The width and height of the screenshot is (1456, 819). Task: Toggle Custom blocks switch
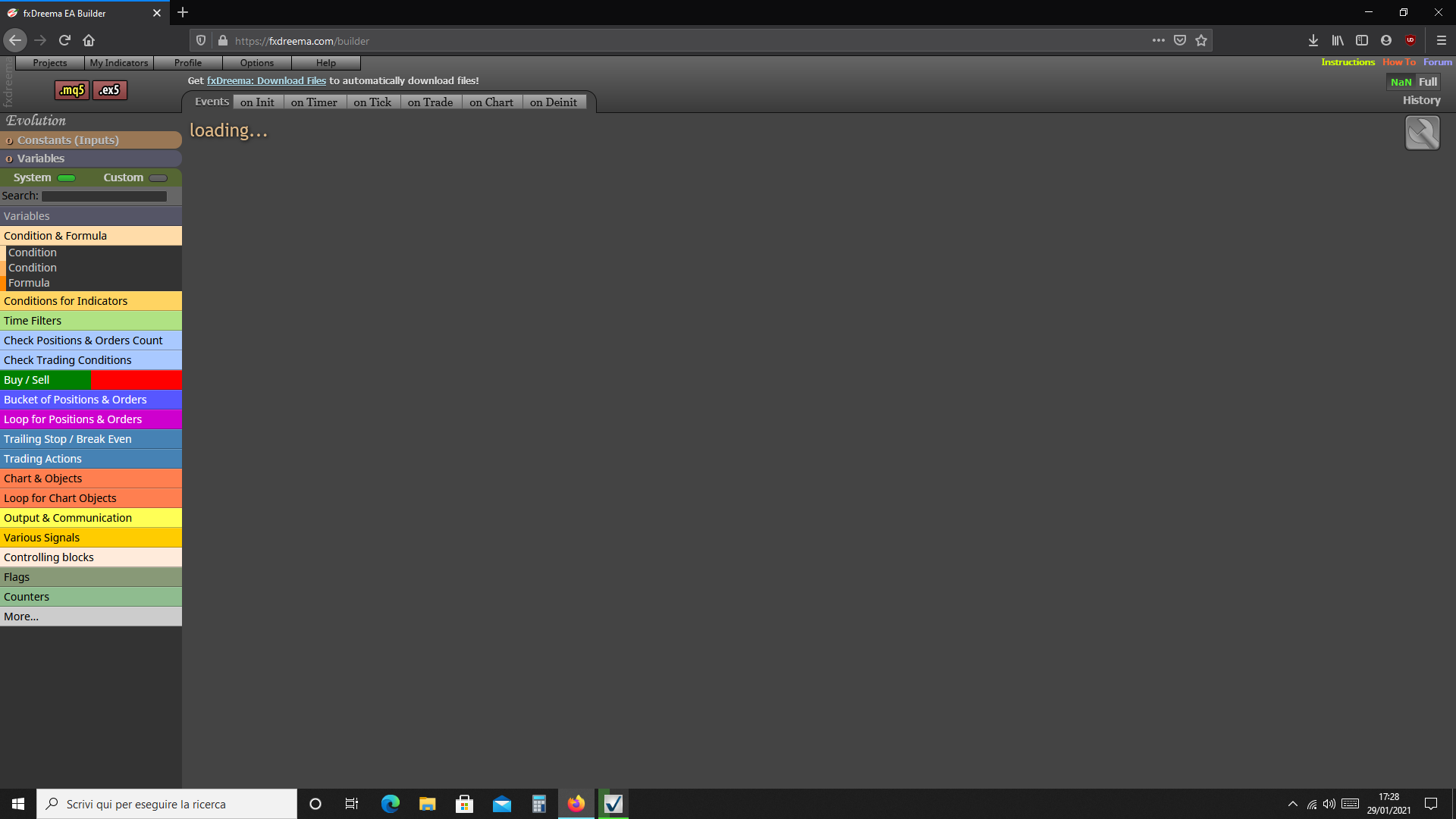click(x=158, y=178)
